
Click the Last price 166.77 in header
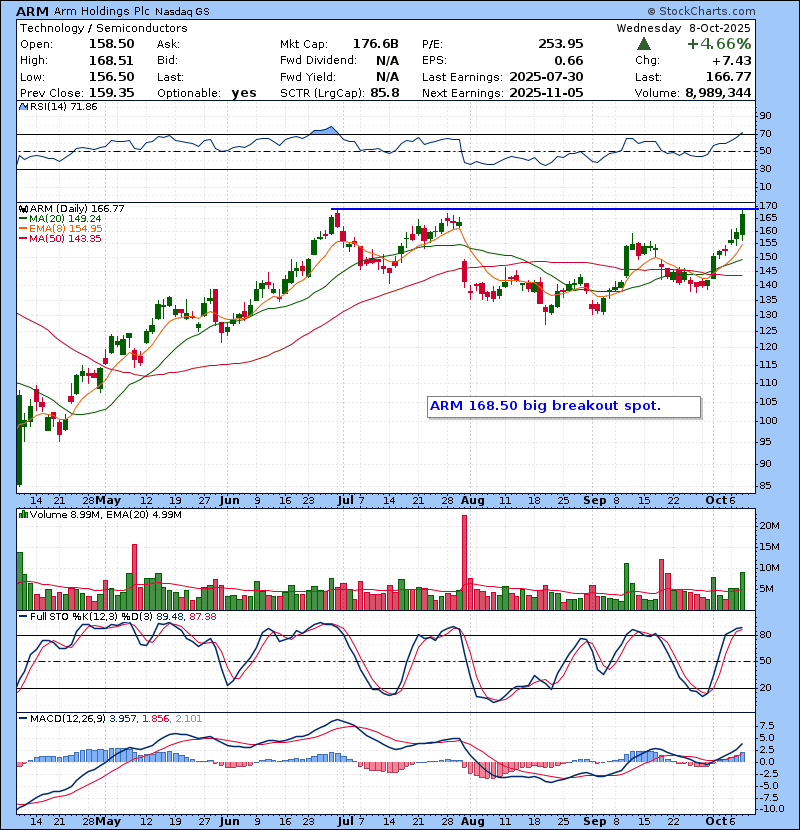click(729, 77)
